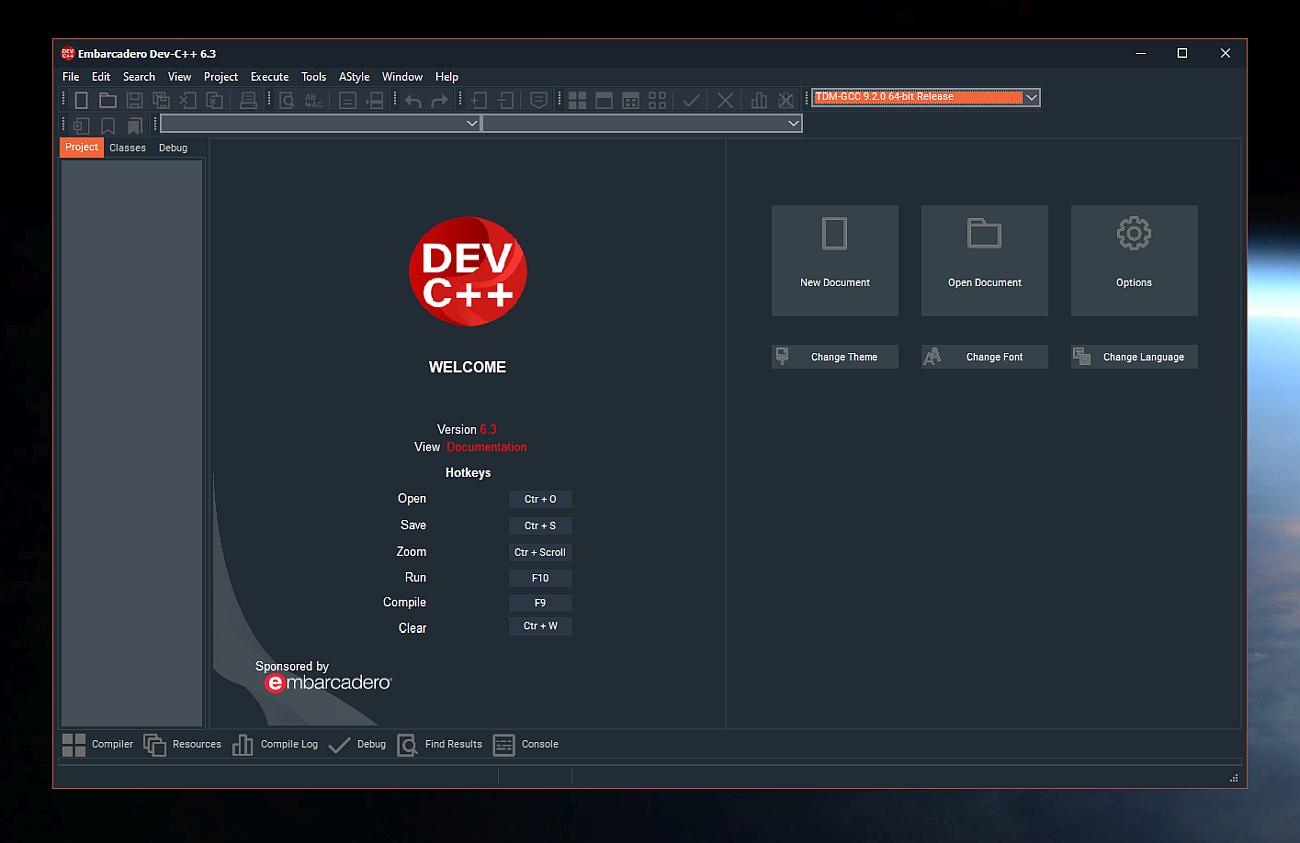Click the New Document tile
The image size is (1300, 843).
point(835,261)
